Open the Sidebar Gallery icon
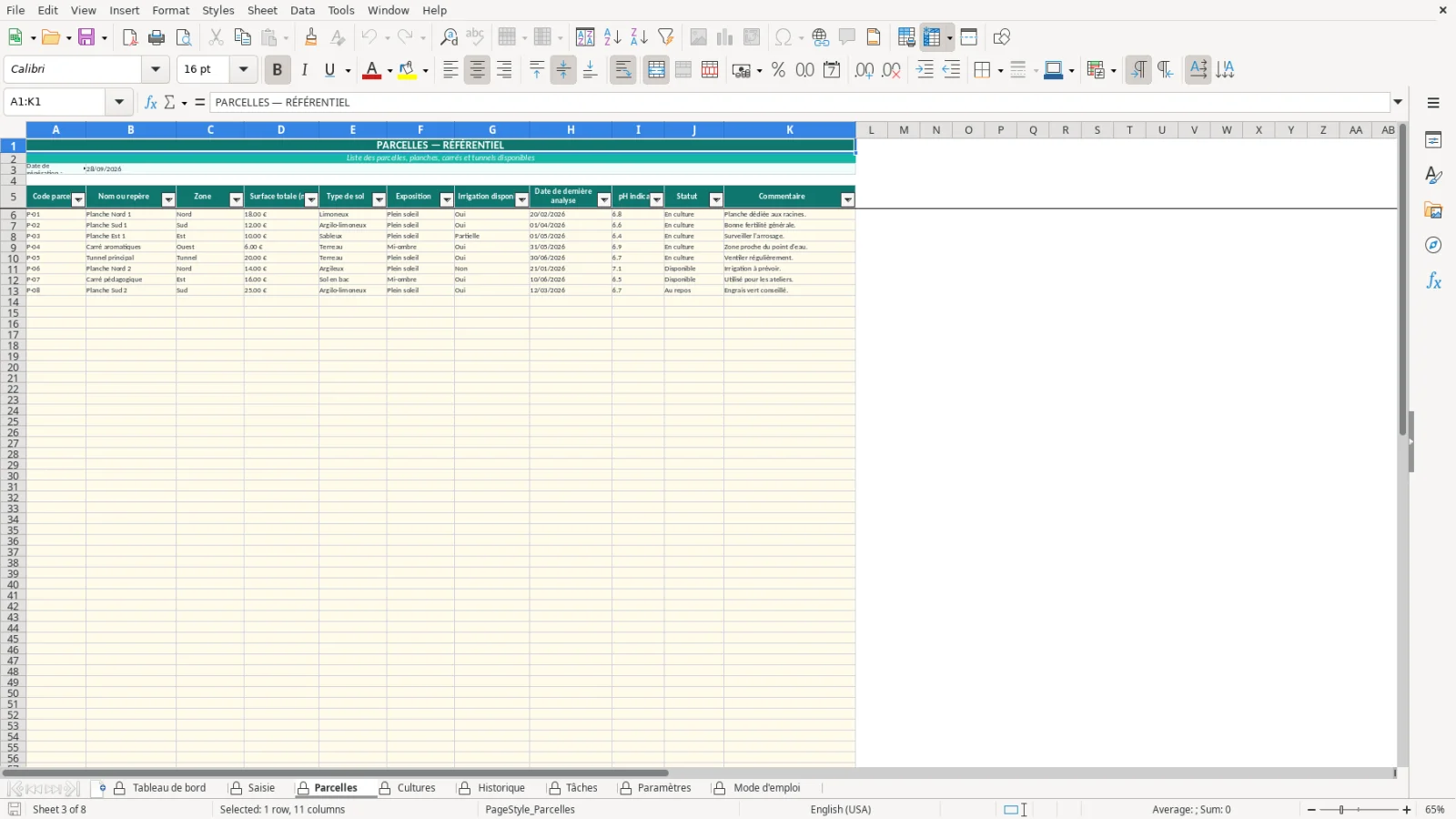 (x=1433, y=210)
